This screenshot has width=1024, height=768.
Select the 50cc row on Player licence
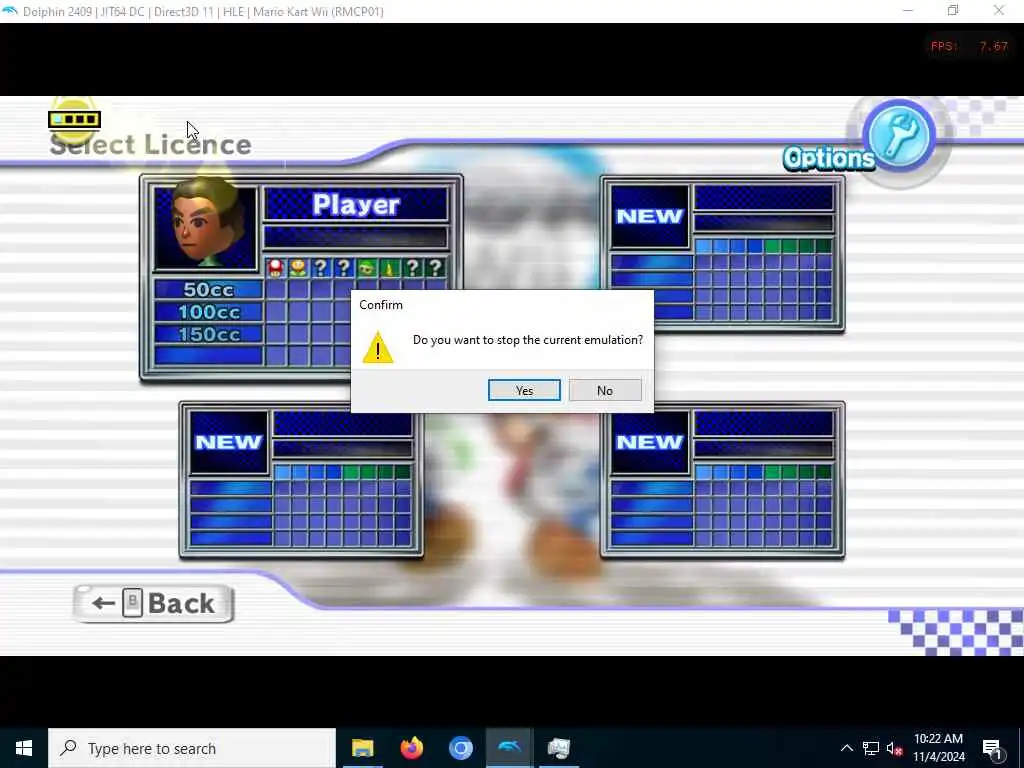point(208,289)
